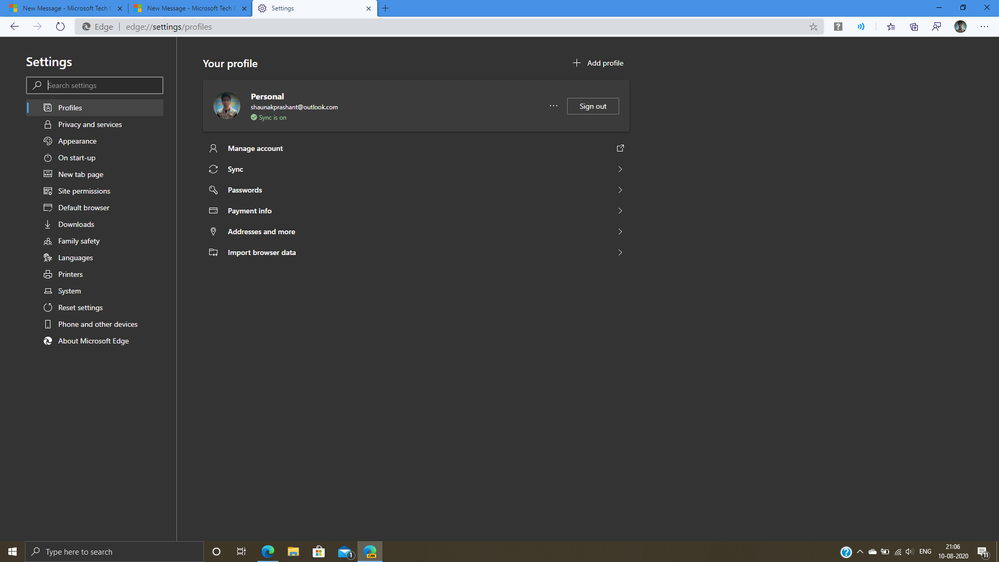Image resolution: width=999 pixels, height=562 pixels.
Task: Open the Windows Start menu
Action: (12, 552)
